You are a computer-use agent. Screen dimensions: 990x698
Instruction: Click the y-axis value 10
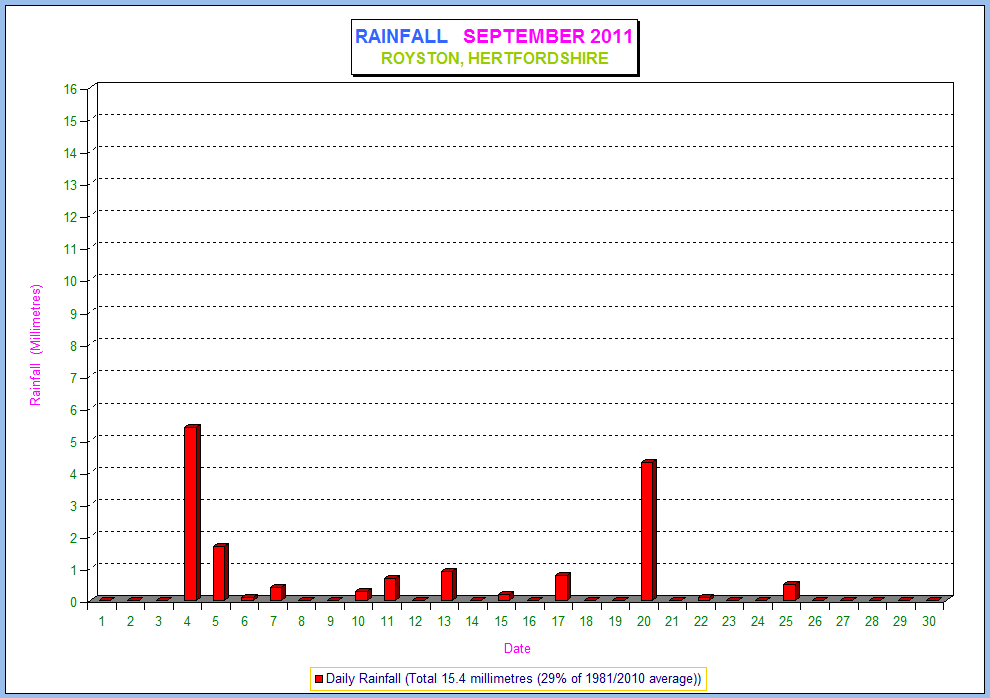click(70, 281)
